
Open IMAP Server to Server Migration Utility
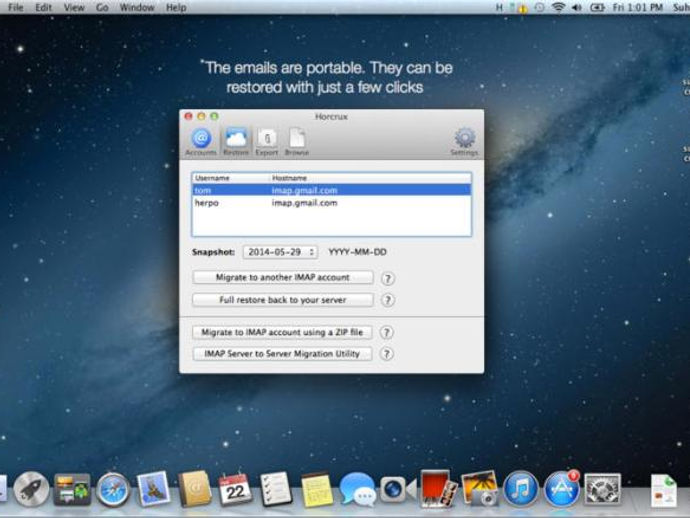click(x=282, y=354)
